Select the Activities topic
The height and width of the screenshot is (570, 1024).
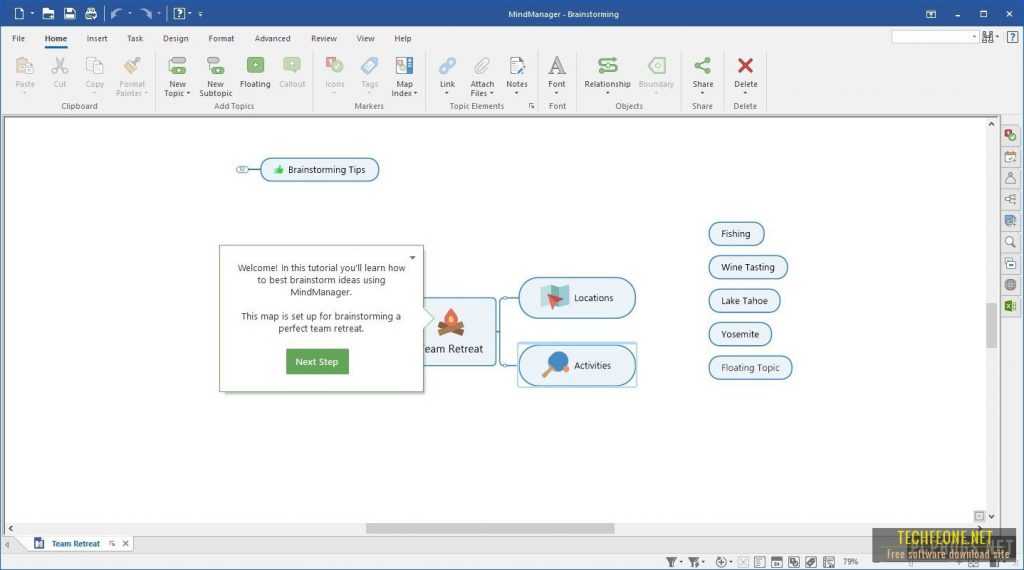point(577,366)
